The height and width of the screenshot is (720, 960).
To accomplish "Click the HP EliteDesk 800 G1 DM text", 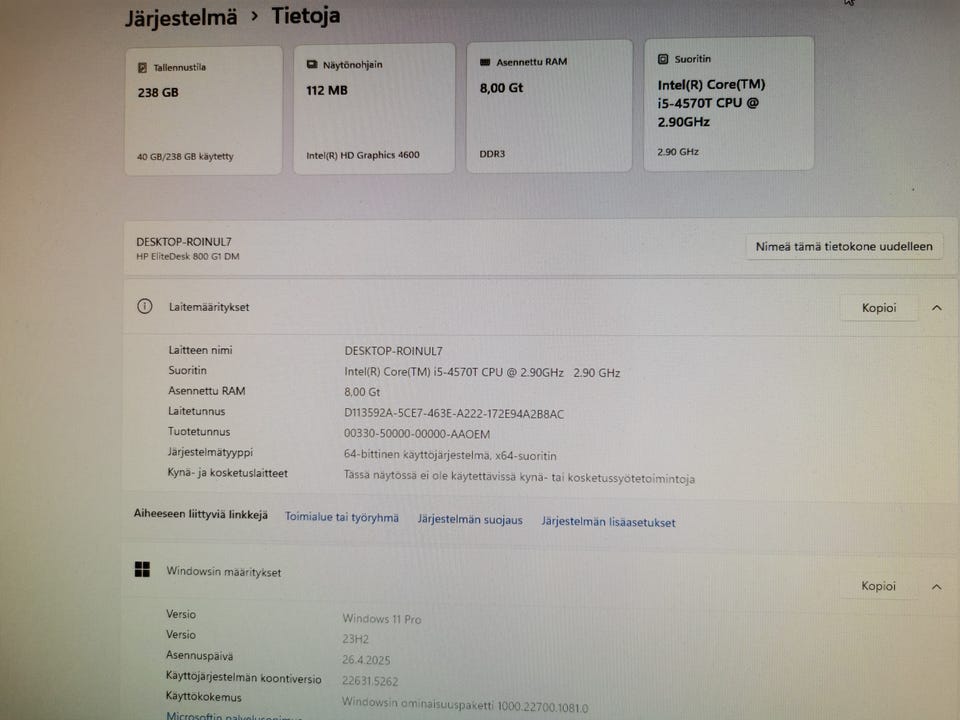I will click(x=187, y=257).
